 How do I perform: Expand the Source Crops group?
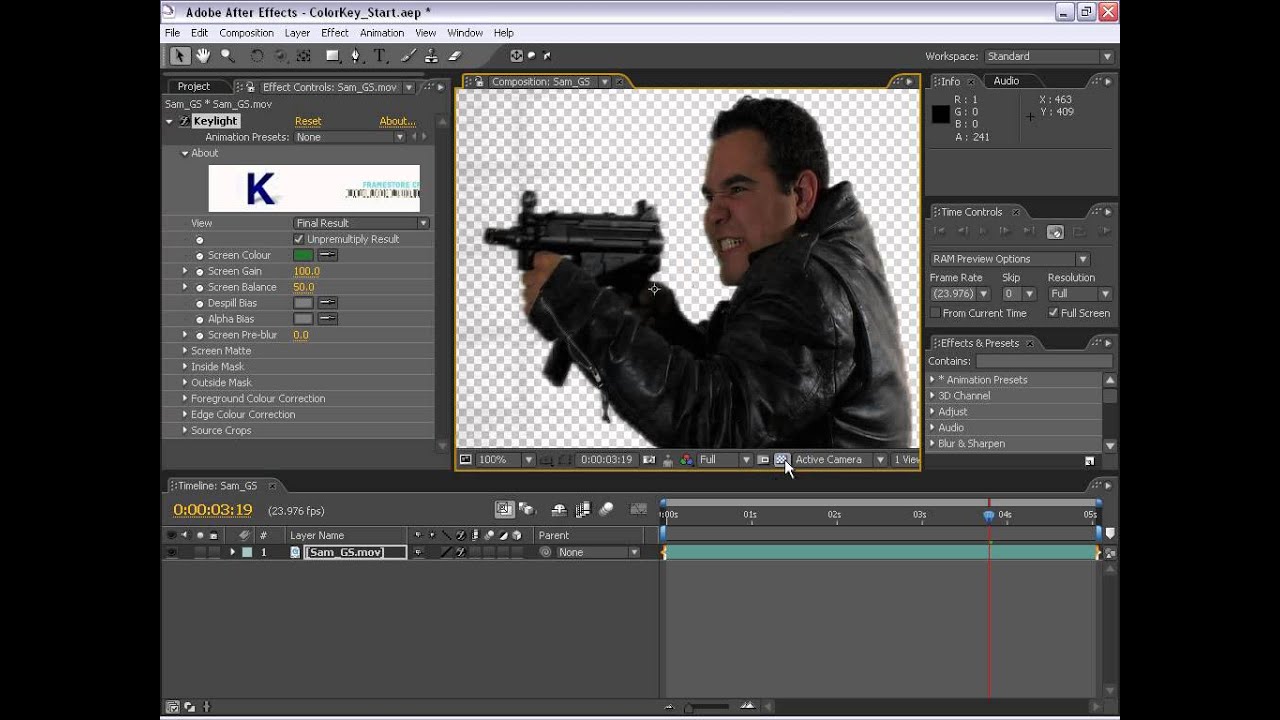(185, 431)
